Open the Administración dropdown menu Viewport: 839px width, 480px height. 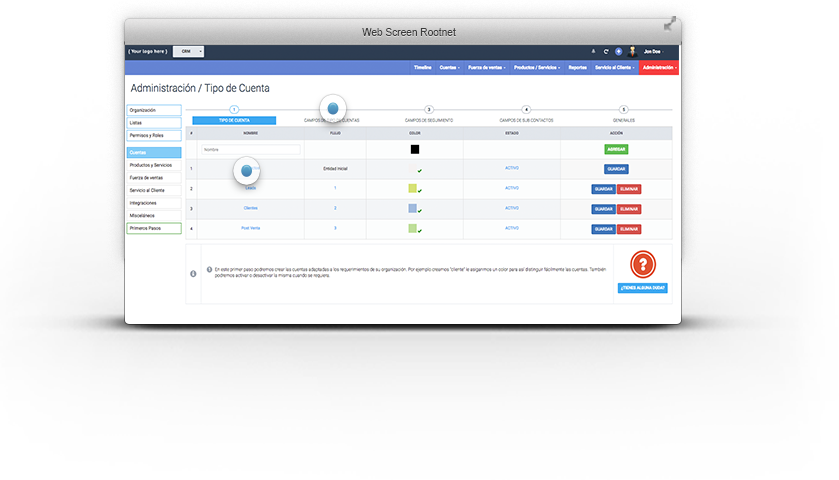pos(660,67)
